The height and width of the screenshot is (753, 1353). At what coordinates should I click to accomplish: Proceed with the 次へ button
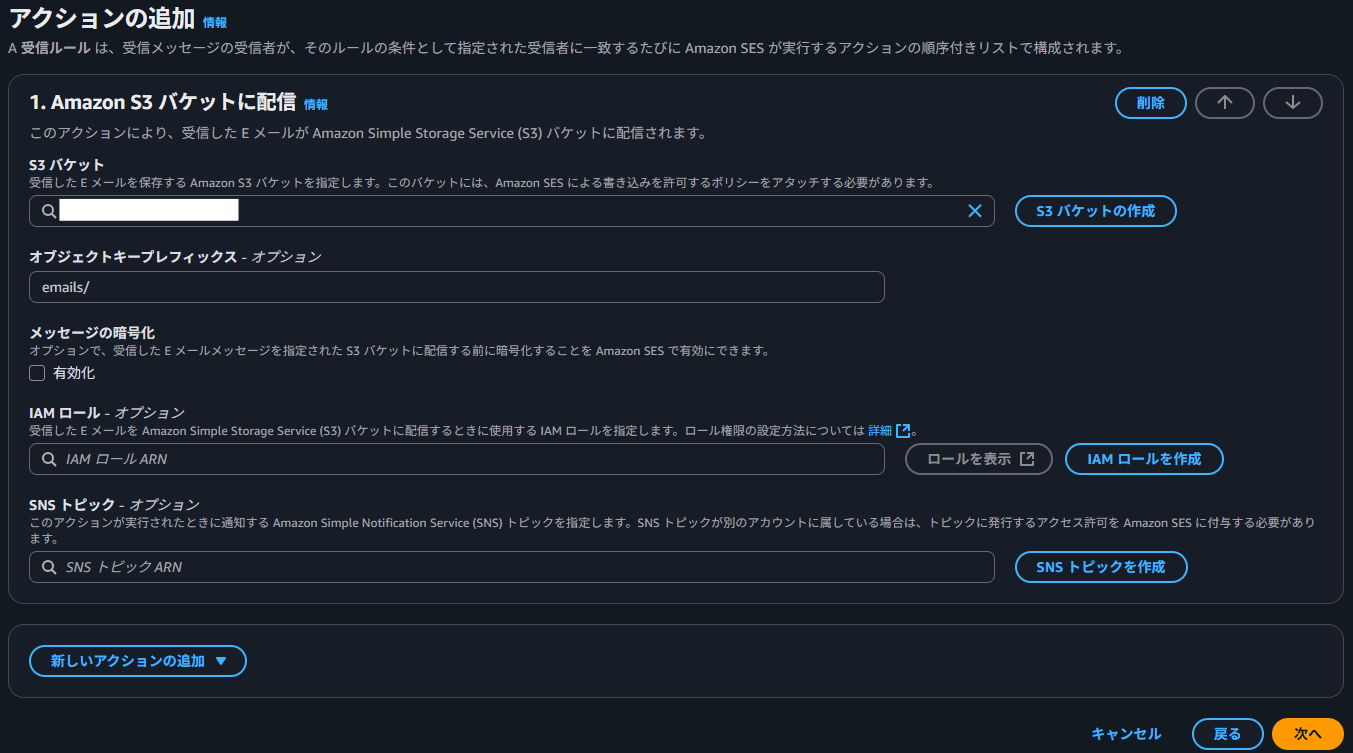[1306, 732]
